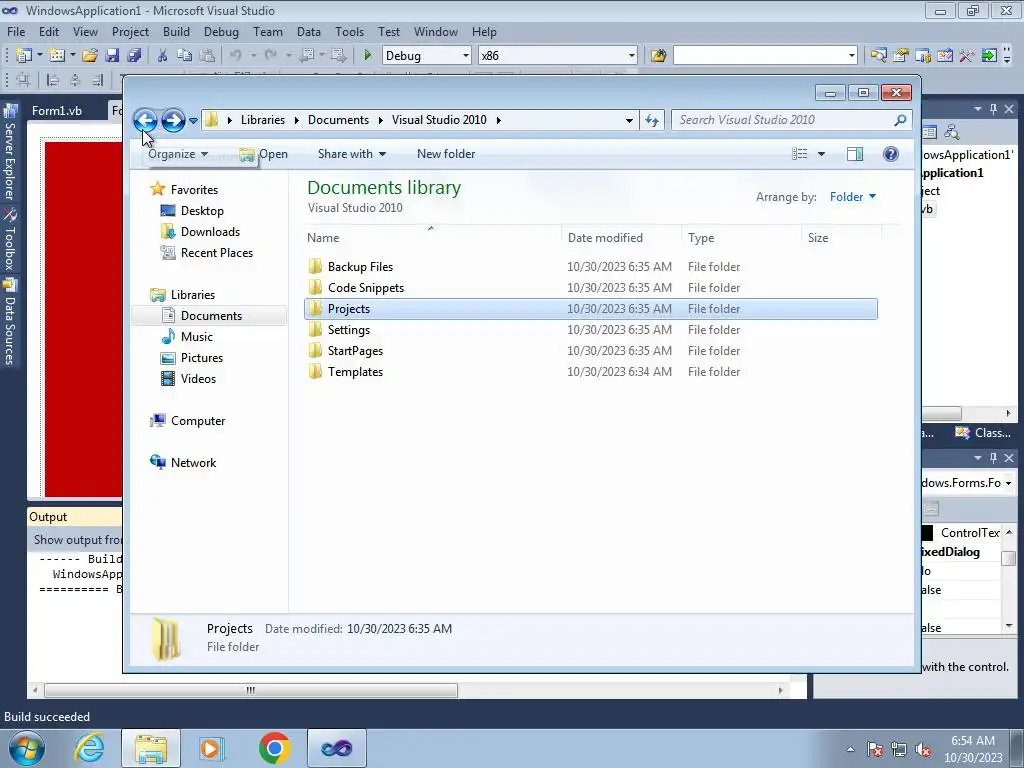Click New folder button

[x=446, y=154]
